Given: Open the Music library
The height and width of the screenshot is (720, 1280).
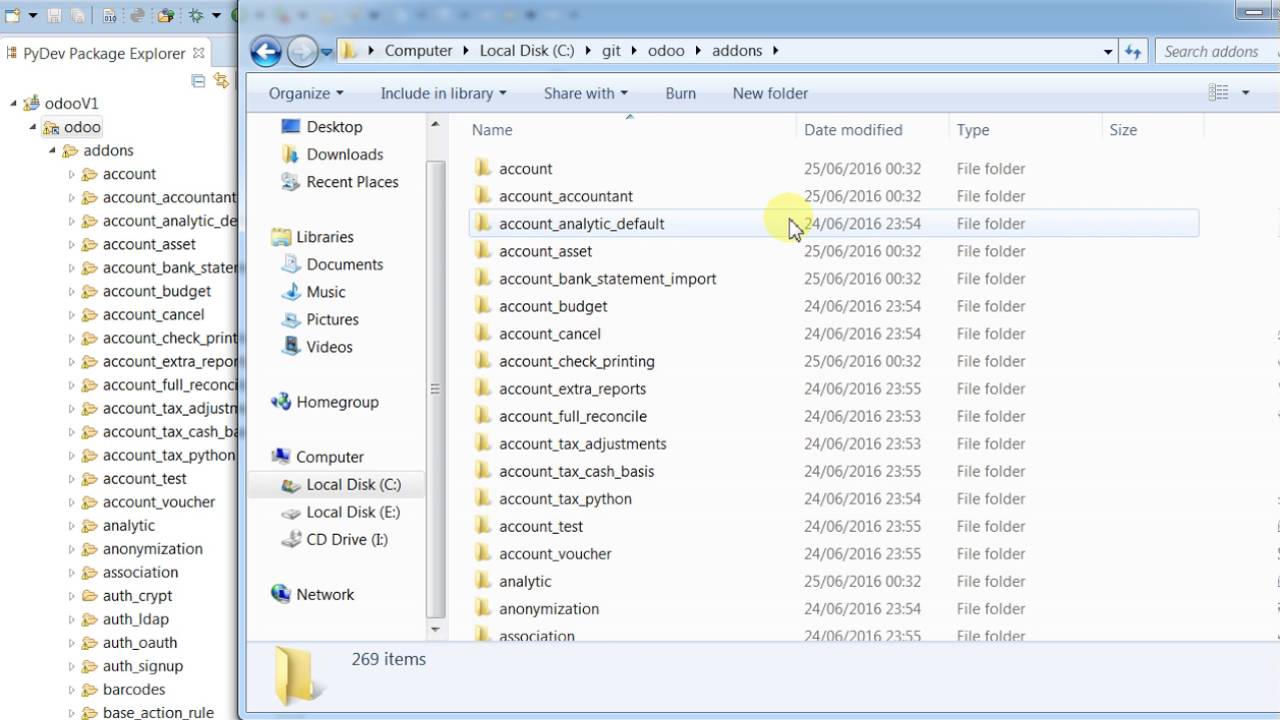Looking at the screenshot, I should point(313,292).
